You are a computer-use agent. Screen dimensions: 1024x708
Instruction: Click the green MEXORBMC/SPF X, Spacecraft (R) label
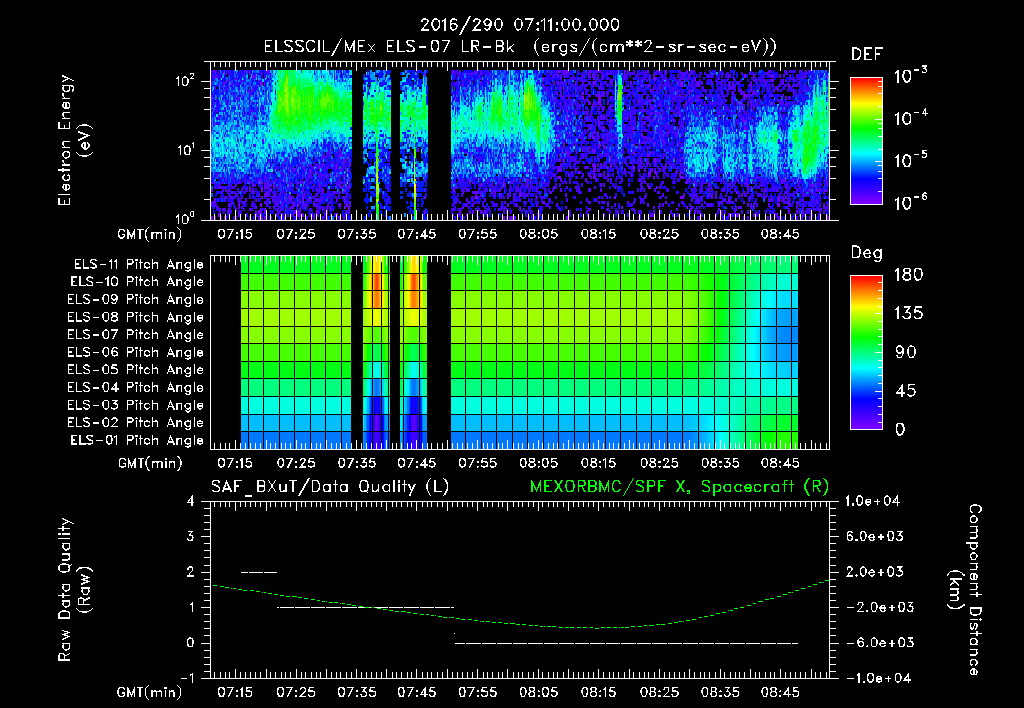(680, 487)
